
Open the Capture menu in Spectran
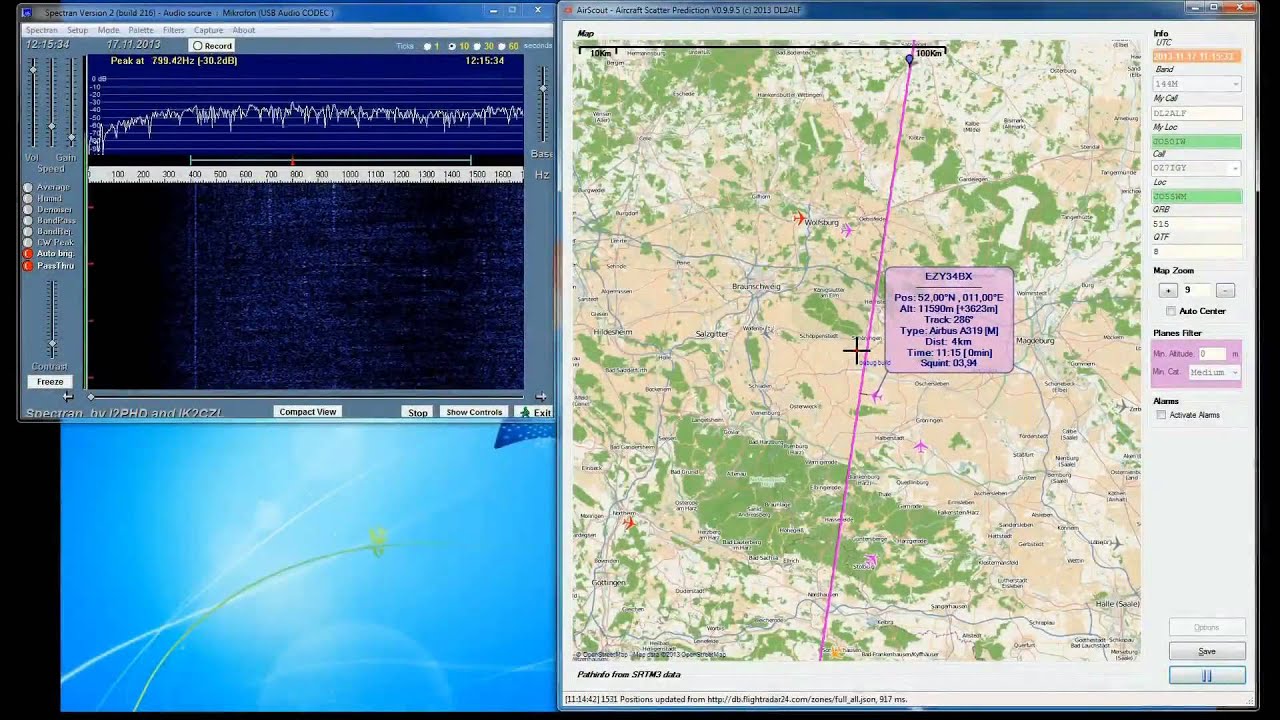click(x=209, y=30)
